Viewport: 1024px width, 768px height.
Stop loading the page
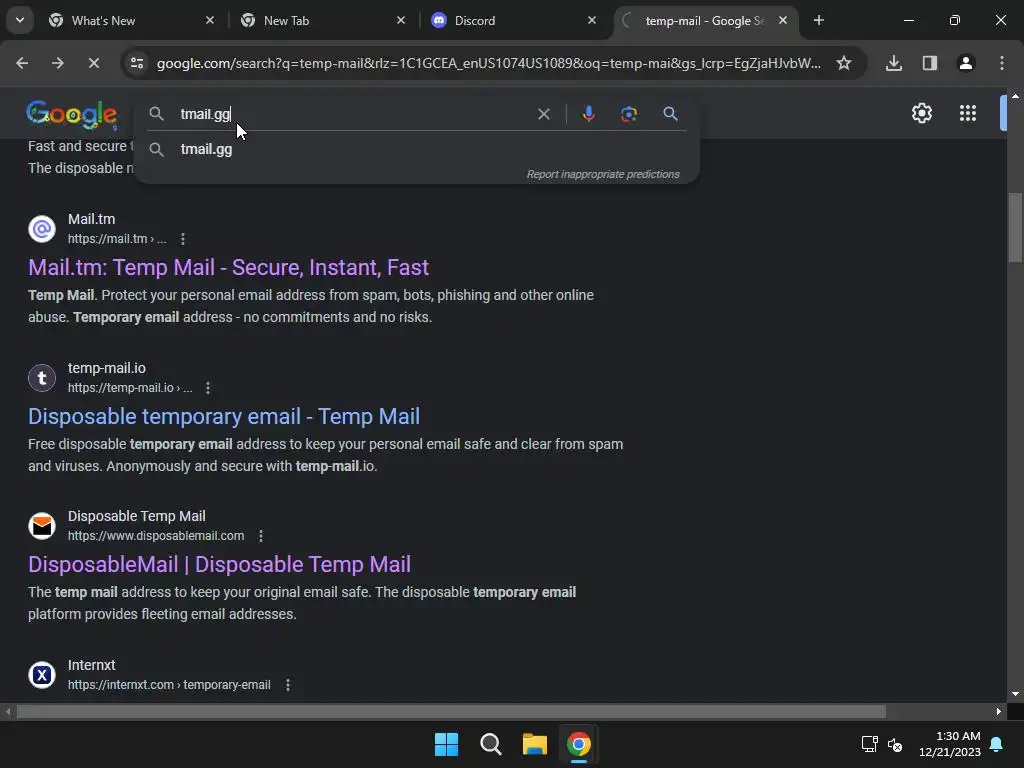(x=93, y=63)
